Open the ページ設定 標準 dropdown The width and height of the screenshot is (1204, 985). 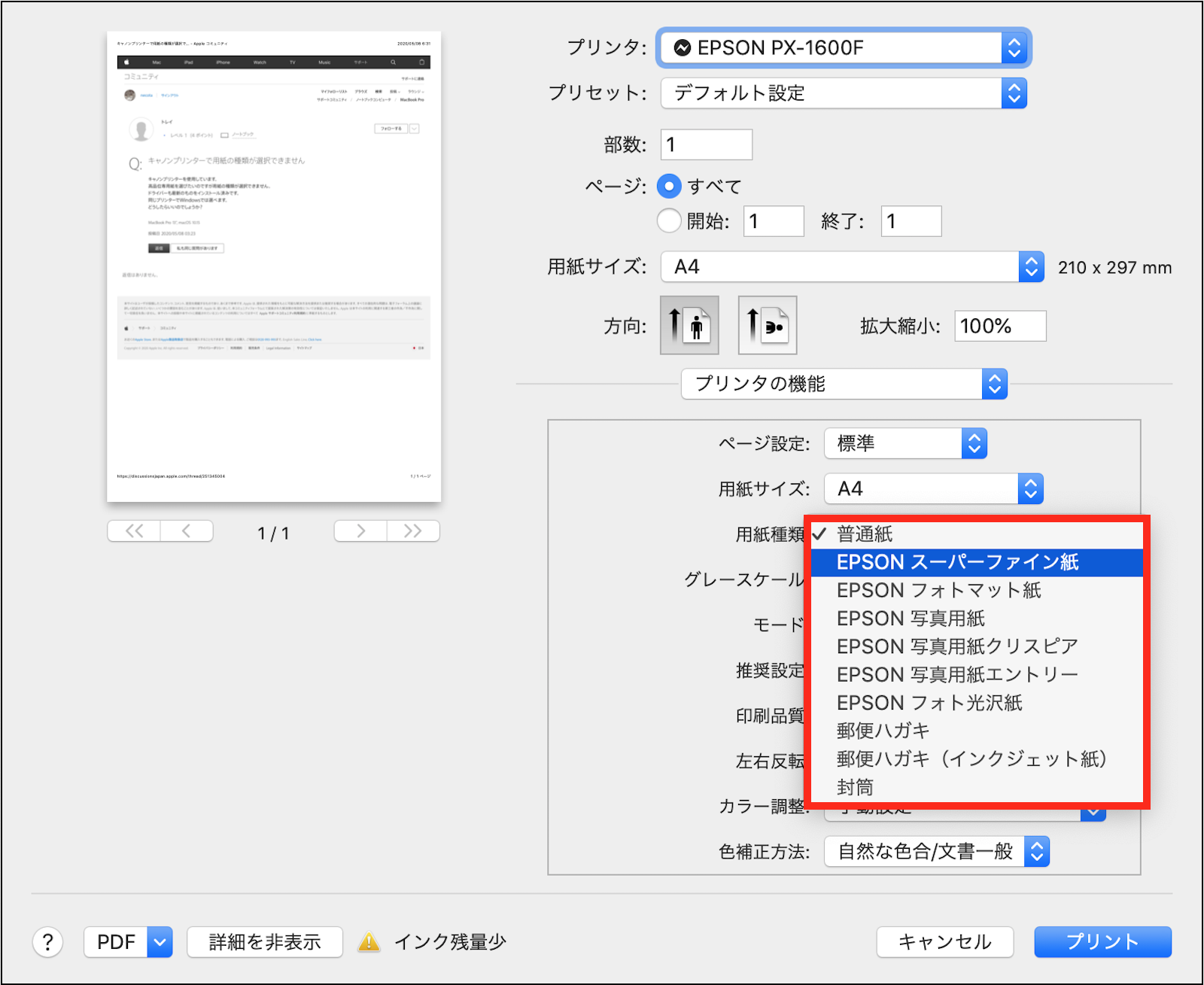905,443
